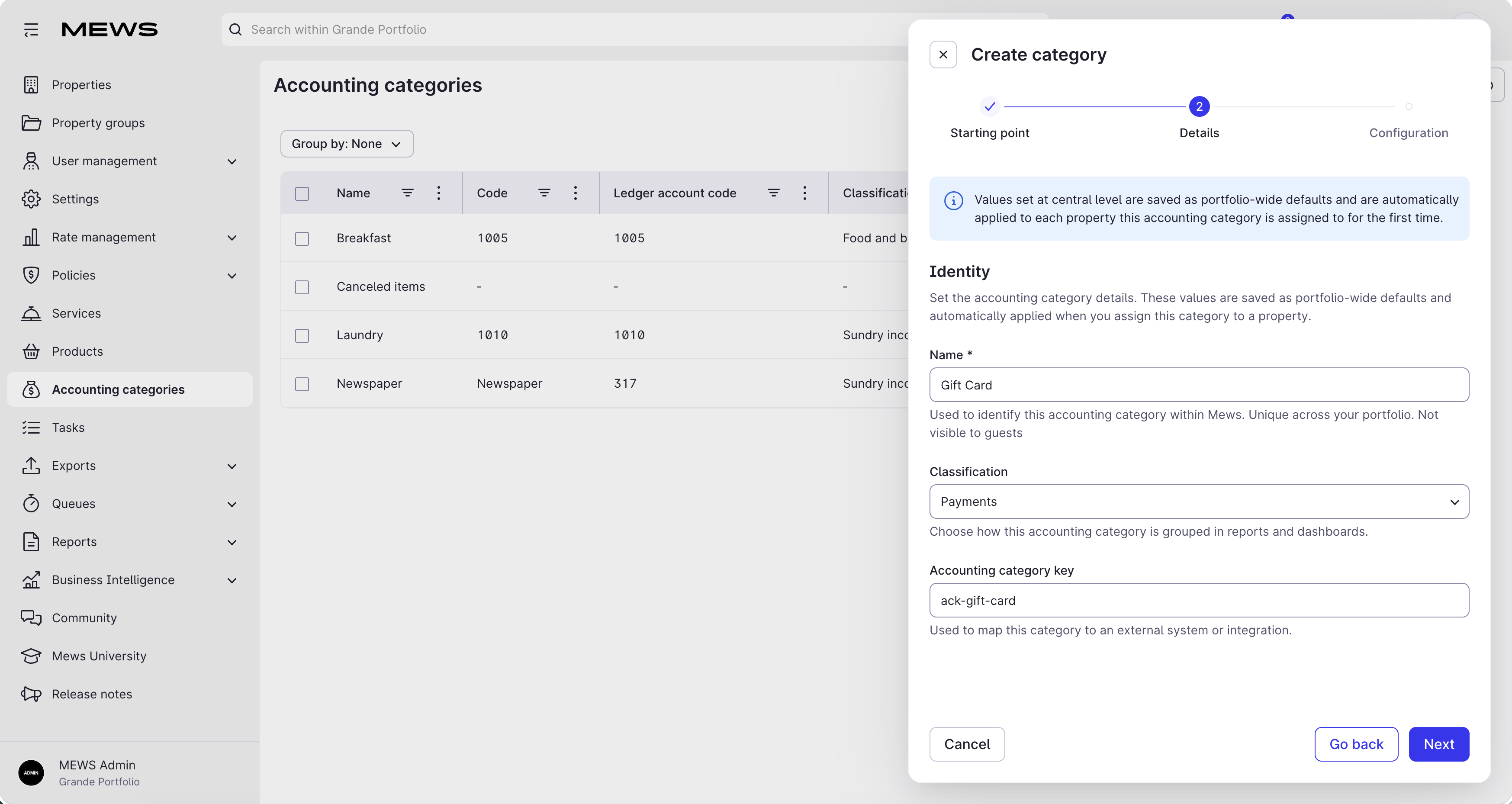
Task: Click the Reports document icon
Action: (x=31, y=542)
